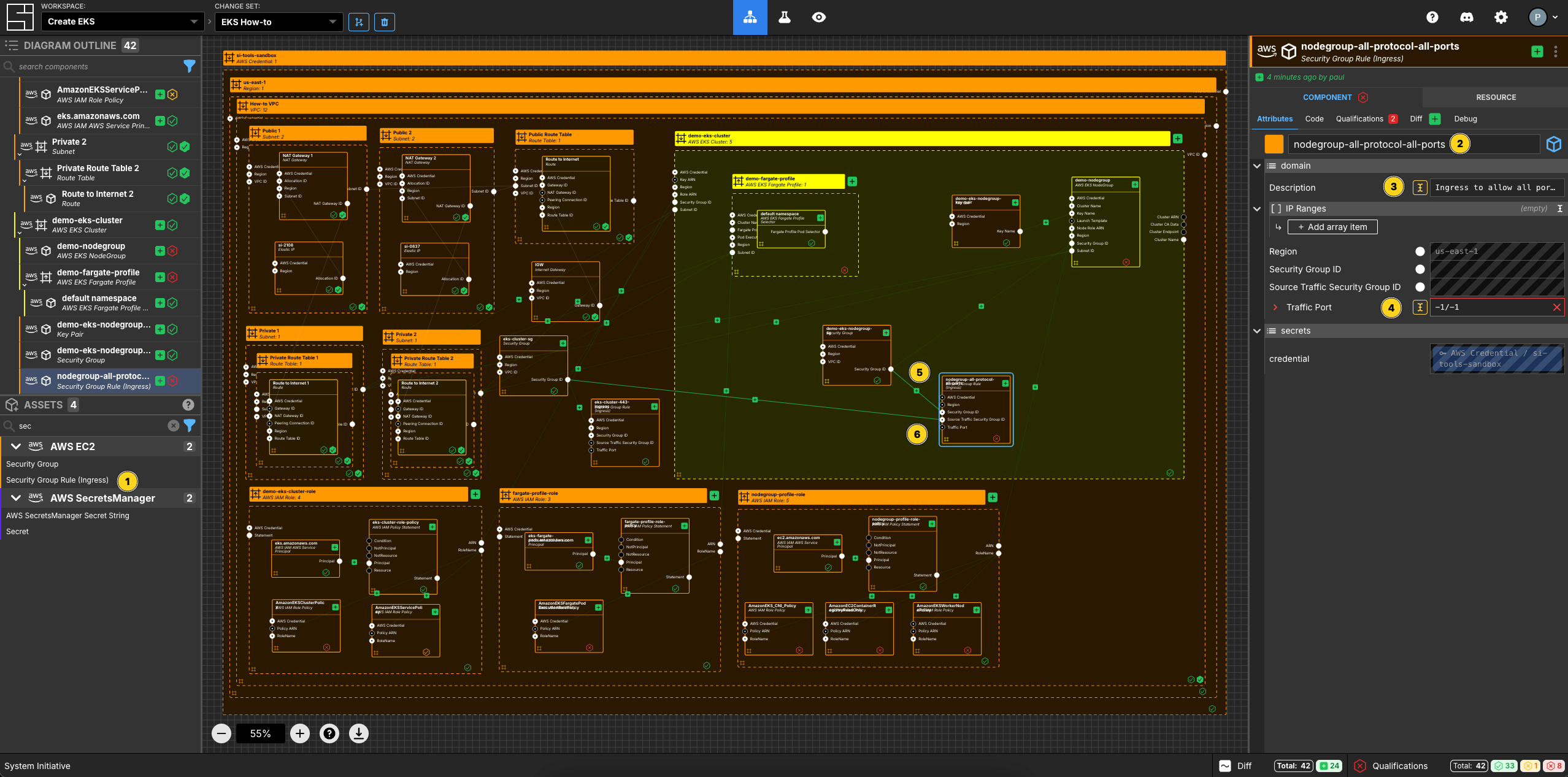Download the diagram image

pyautogui.click(x=359, y=733)
